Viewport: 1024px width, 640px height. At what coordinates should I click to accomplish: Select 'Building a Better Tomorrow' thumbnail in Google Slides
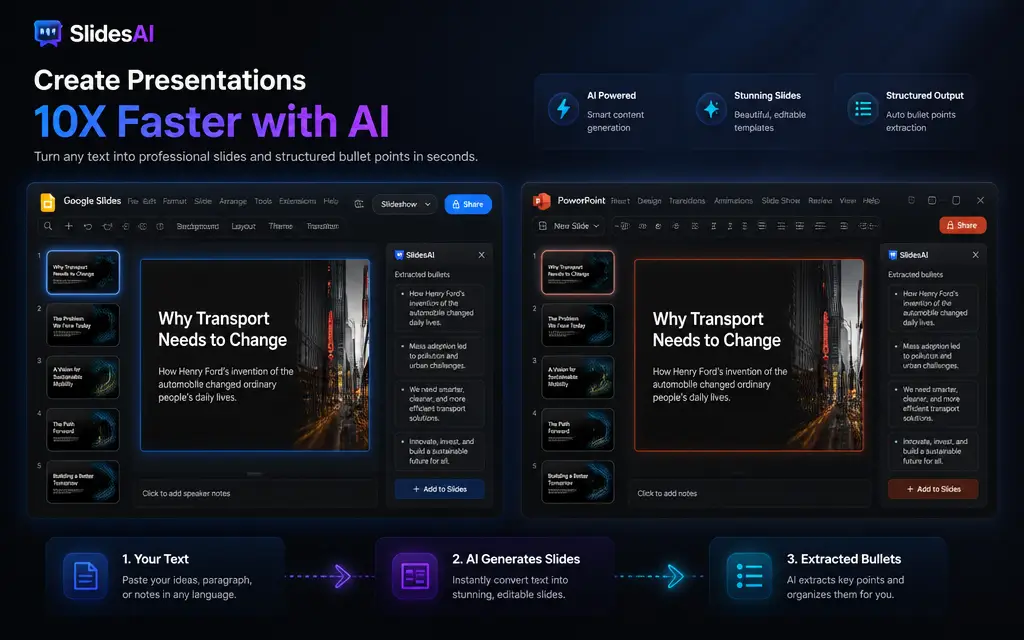[x=83, y=482]
